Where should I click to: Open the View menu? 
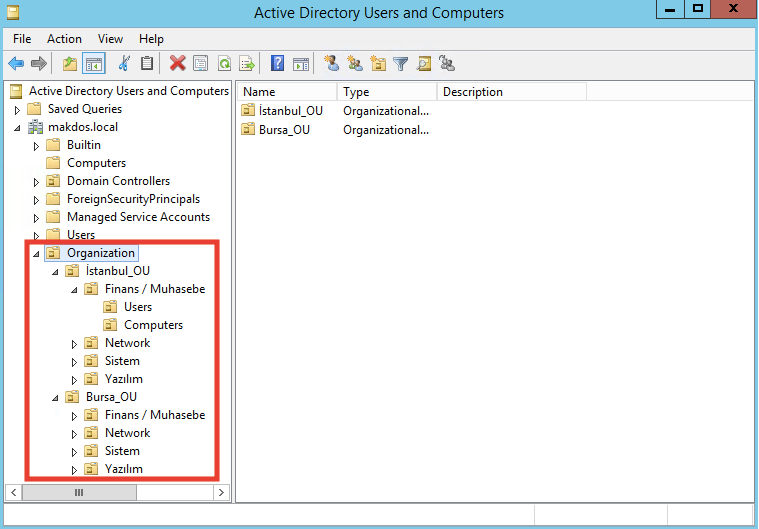pyautogui.click(x=111, y=39)
